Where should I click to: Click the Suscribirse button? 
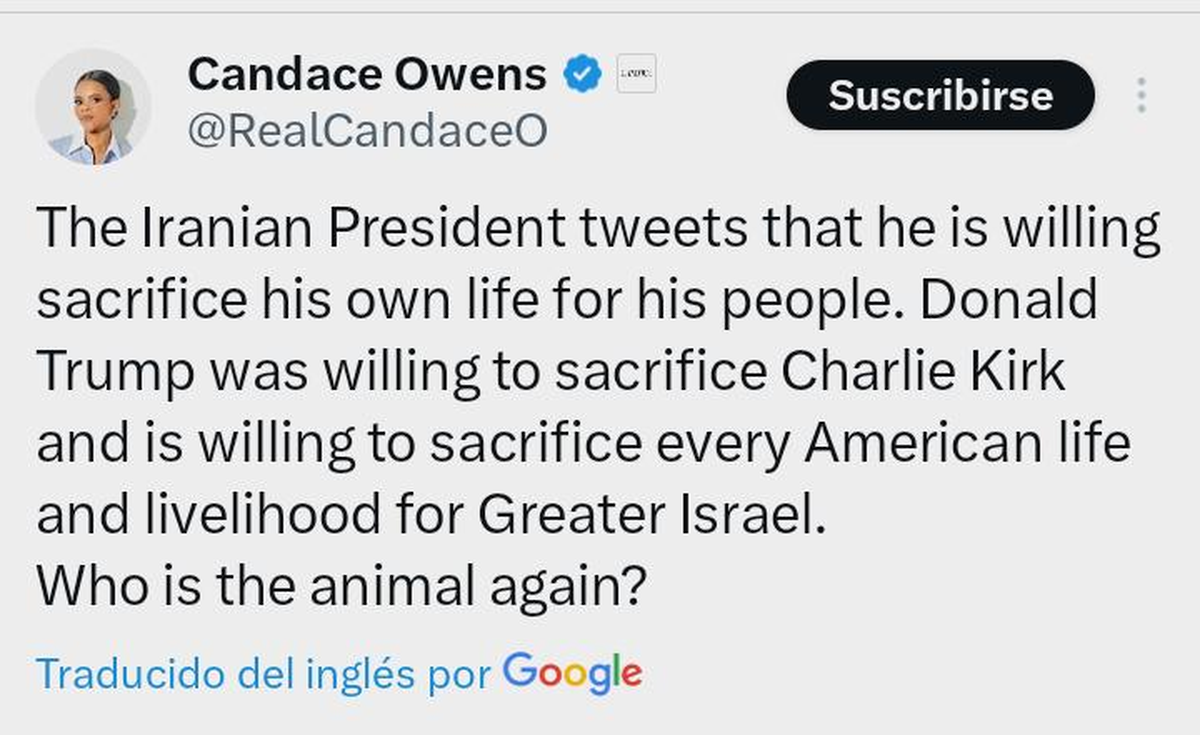click(940, 95)
